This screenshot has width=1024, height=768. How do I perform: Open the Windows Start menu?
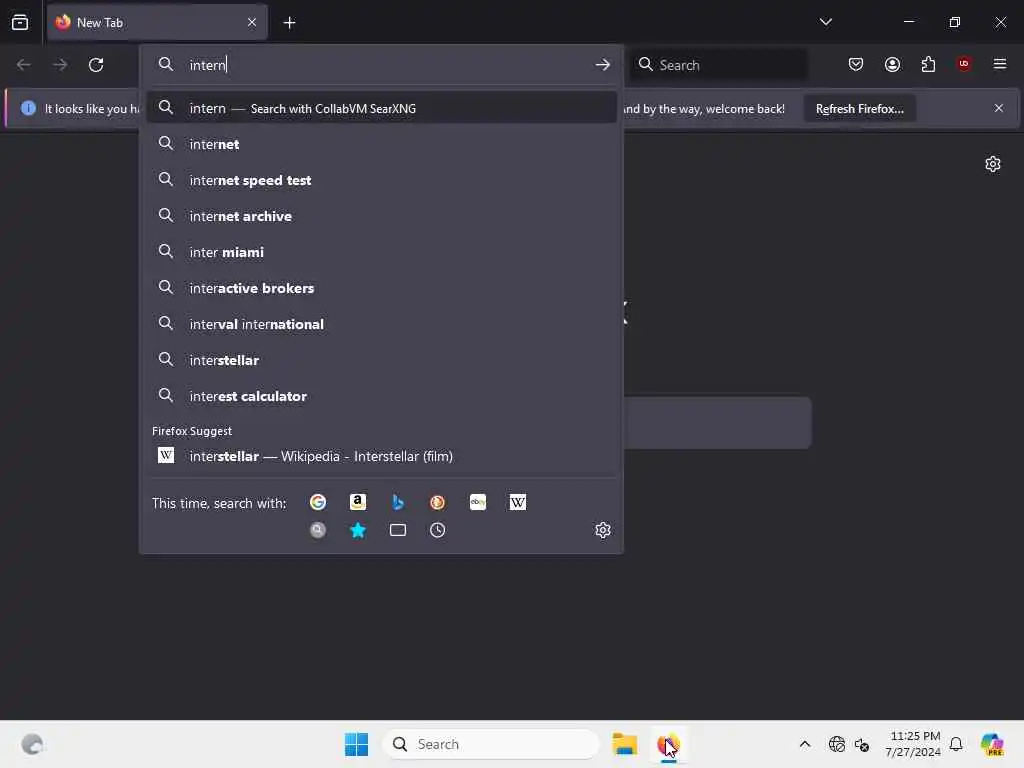(356, 744)
